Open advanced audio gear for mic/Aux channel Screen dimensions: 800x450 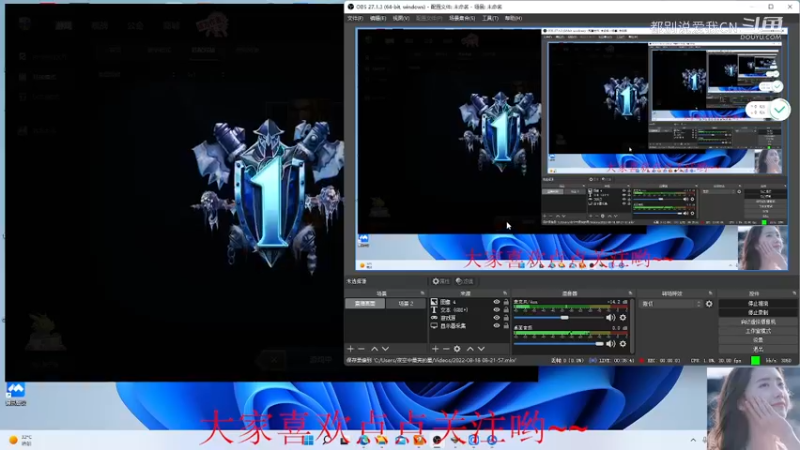tap(622, 317)
